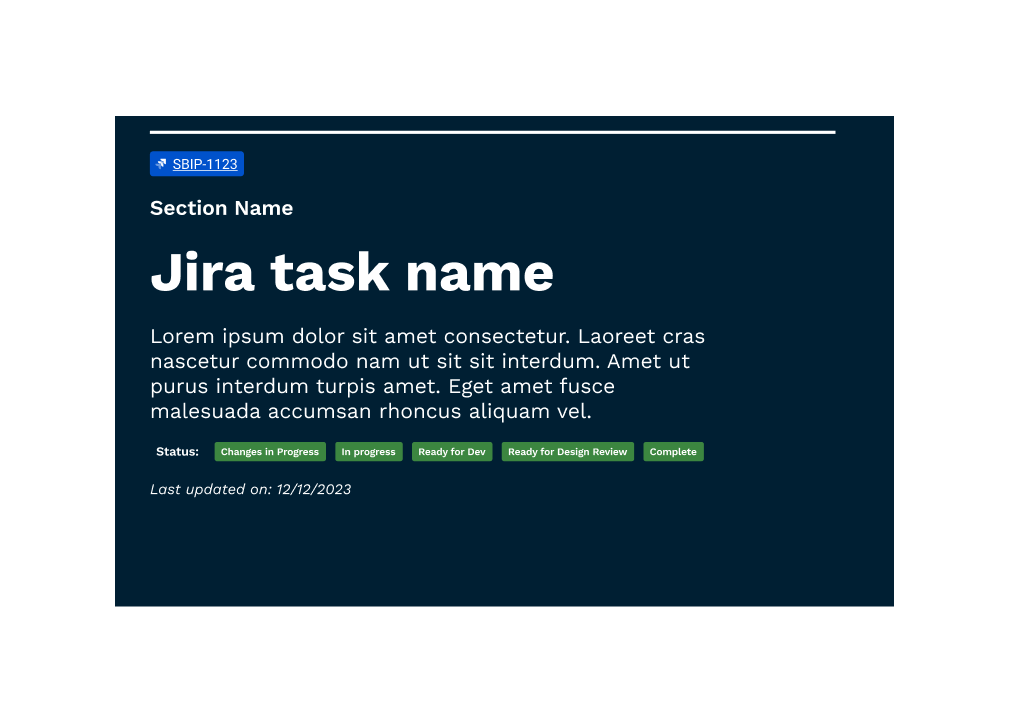
Task: Click the Jira task name title
Action: pos(352,272)
